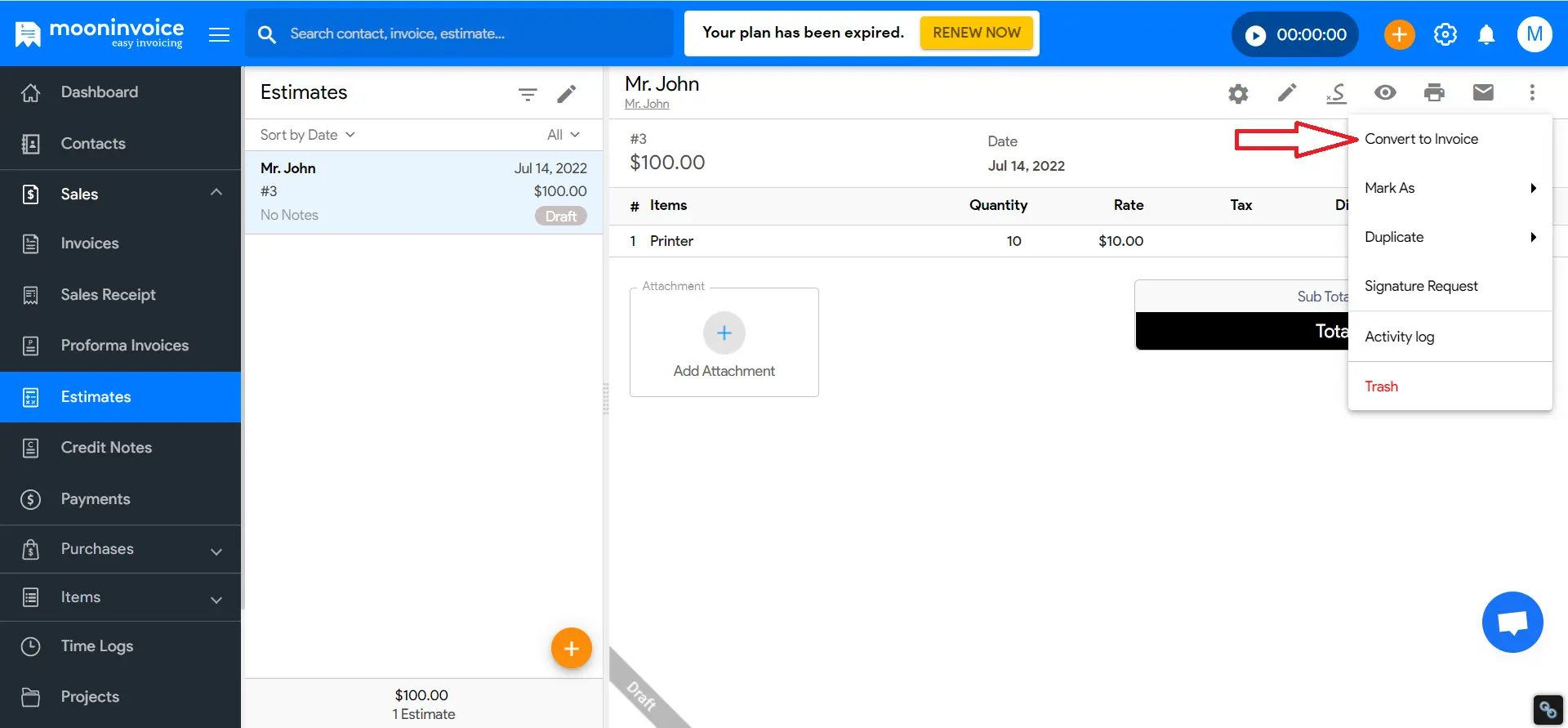Open Payments in sidebar
This screenshot has width=1568, height=728.
(x=121, y=499)
